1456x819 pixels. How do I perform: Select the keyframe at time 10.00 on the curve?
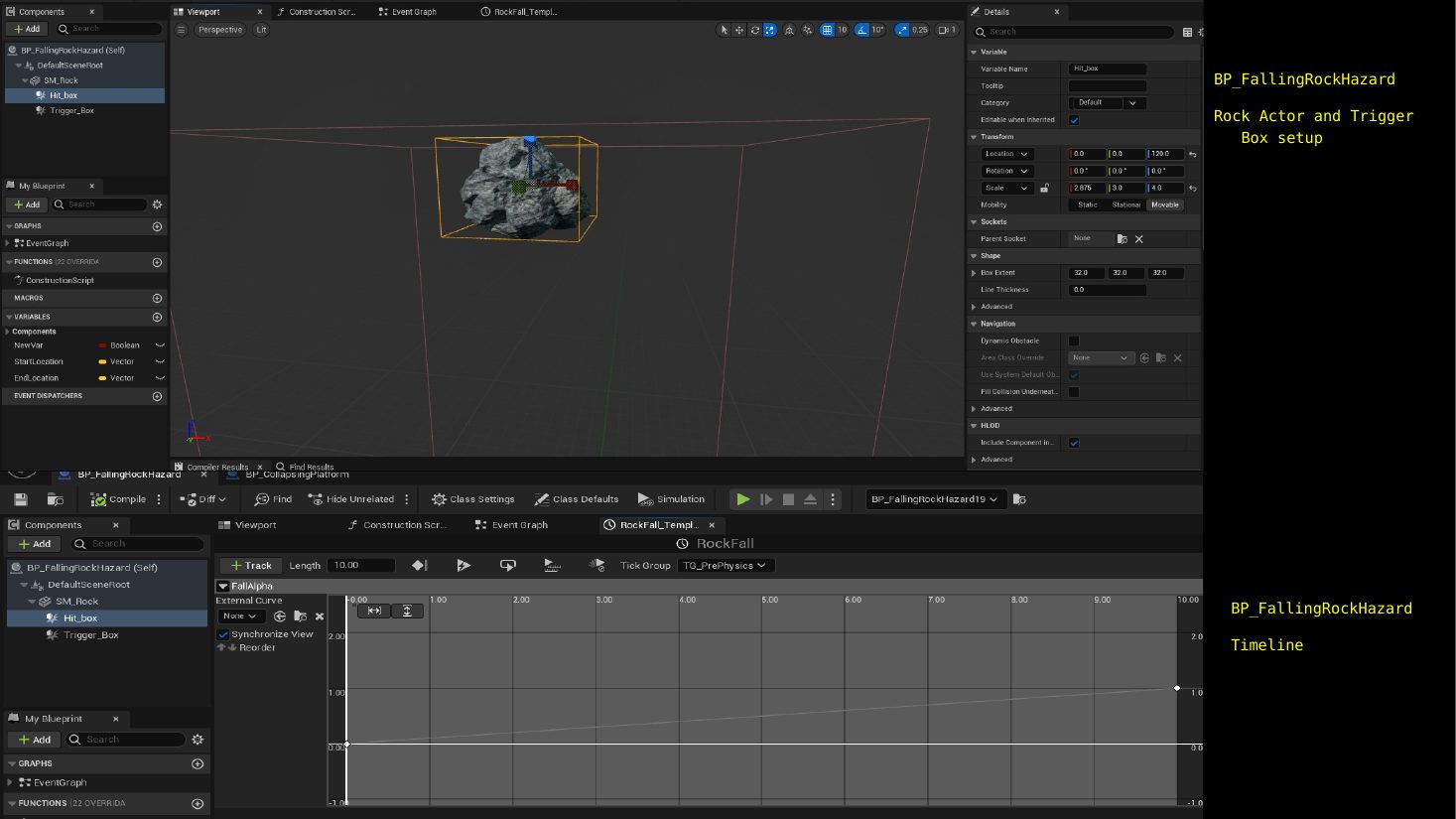tap(1177, 688)
